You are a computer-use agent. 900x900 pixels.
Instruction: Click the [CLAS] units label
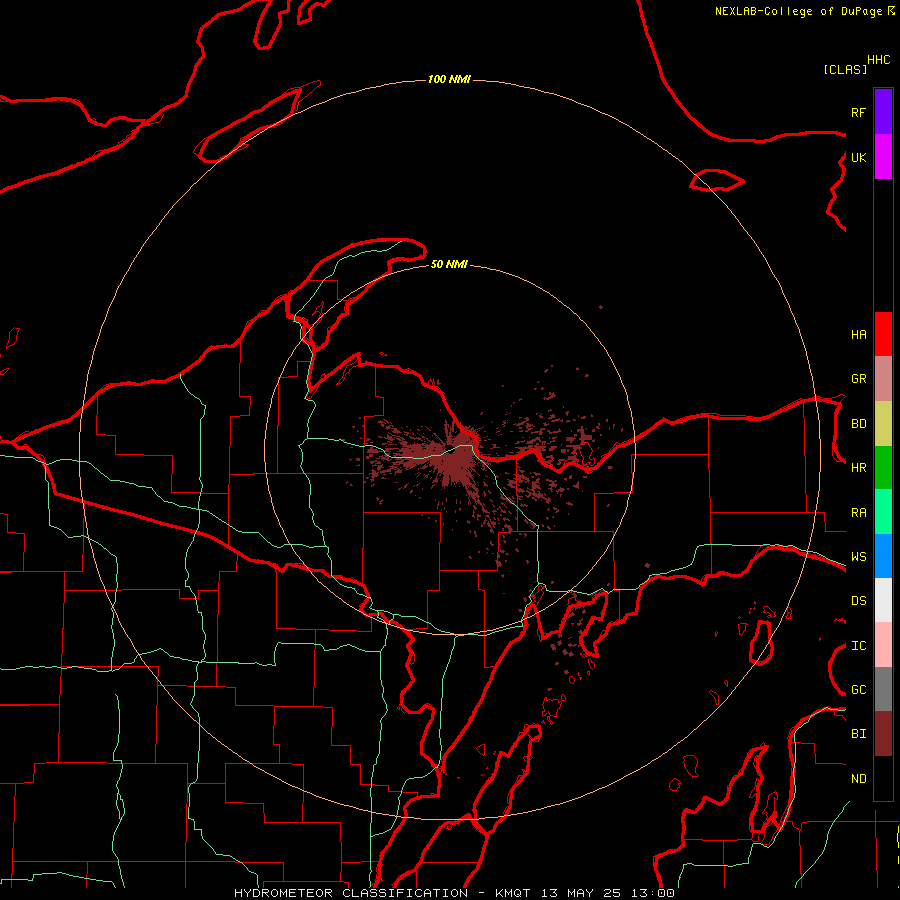845,69
